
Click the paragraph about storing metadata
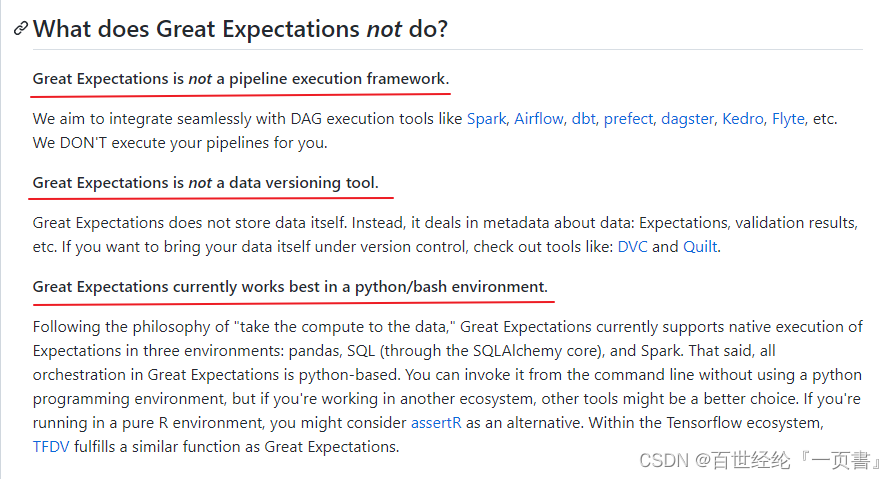click(x=445, y=234)
